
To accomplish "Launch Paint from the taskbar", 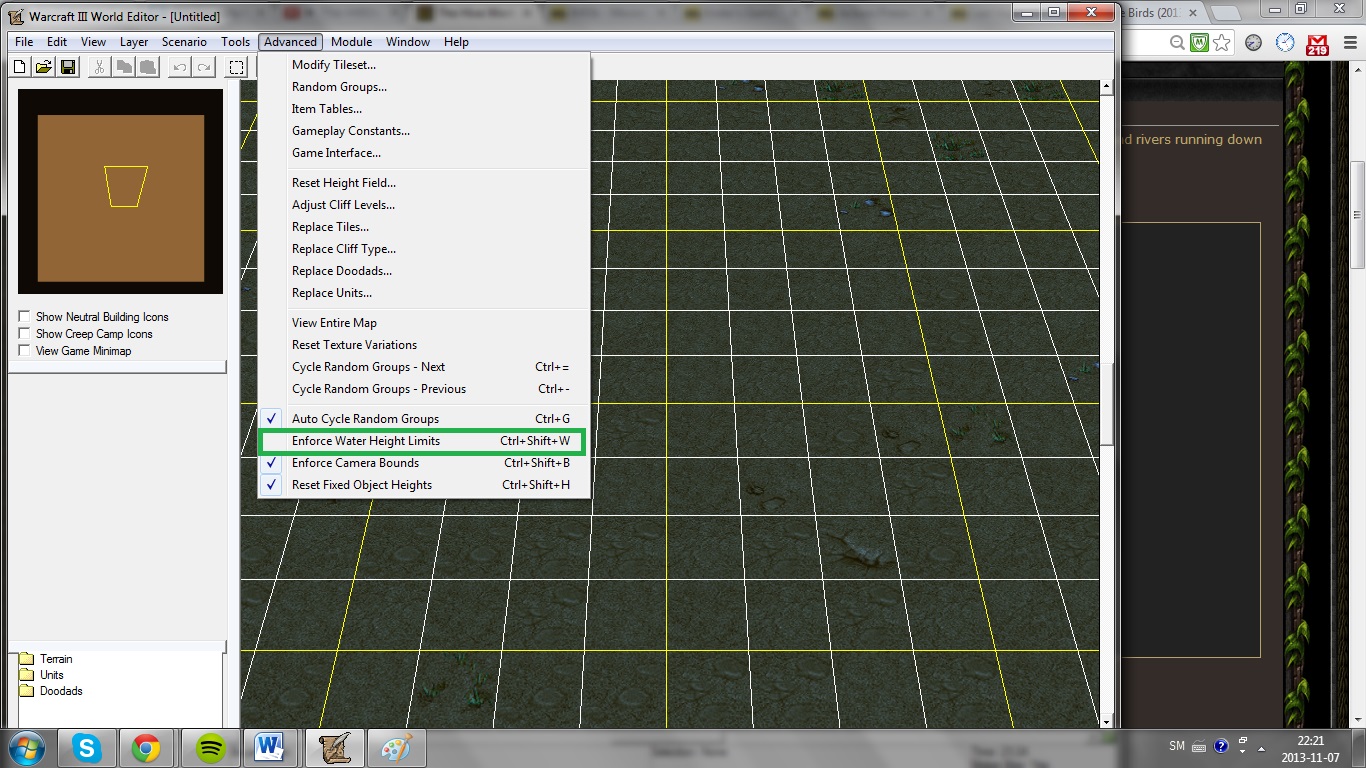I will (x=396, y=748).
